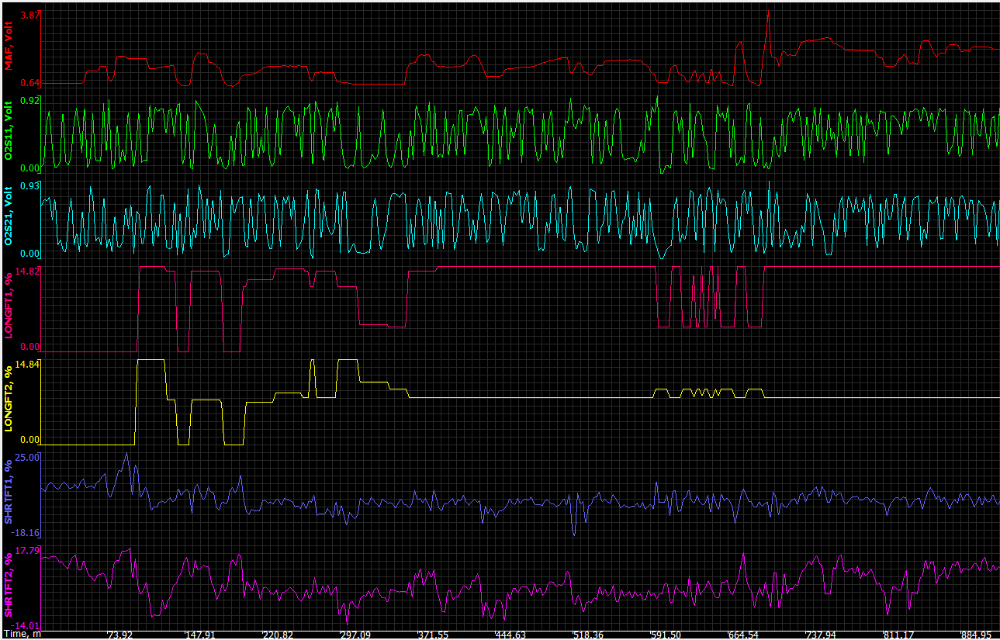Click the tallest red MAF spike peak
Viewport: 1000px width, 640px height.
768,11
